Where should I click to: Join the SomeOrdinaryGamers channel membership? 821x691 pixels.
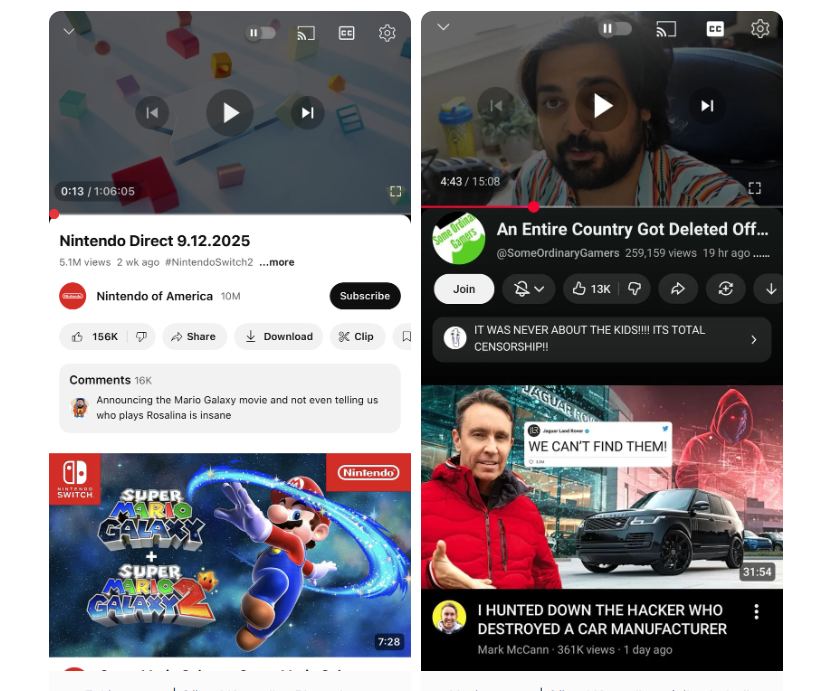[x=464, y=289]
